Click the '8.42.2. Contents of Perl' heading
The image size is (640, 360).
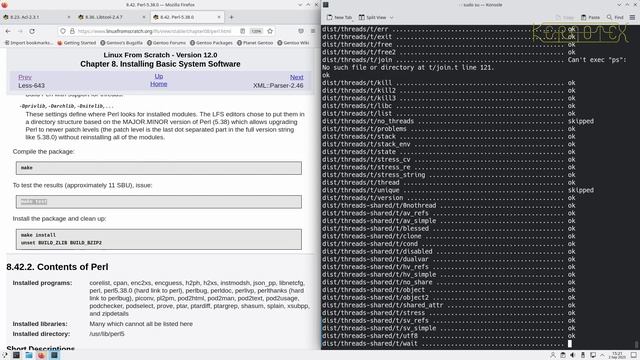(57, 267)
